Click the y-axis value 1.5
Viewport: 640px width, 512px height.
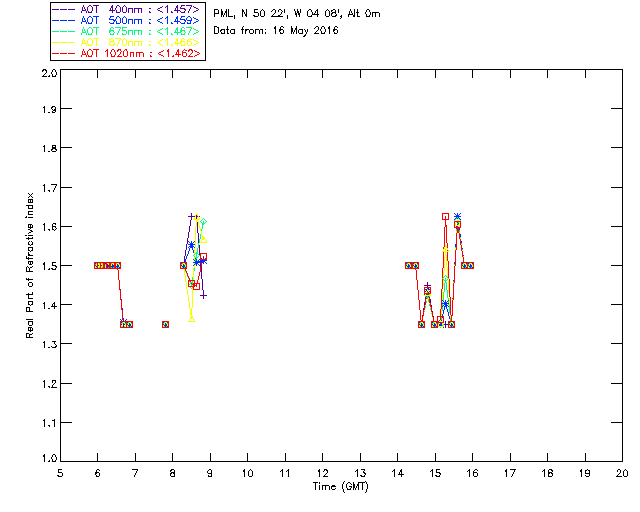[49, 266]
